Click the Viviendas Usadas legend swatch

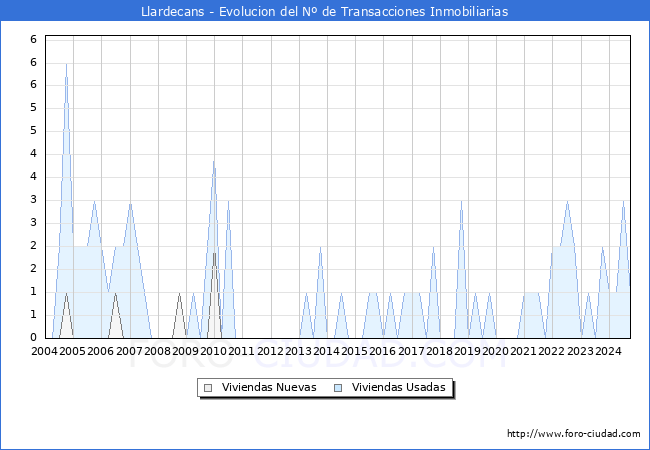click(x=338, y=388)
